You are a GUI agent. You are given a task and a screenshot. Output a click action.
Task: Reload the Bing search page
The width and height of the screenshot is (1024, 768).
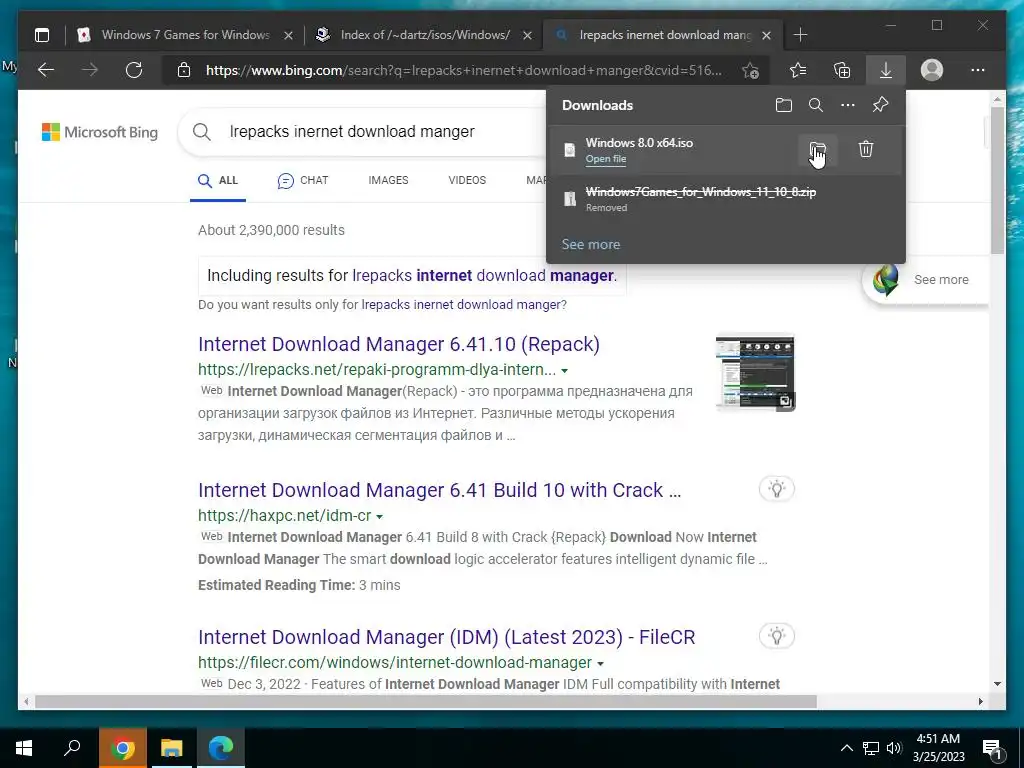point(134,70)
